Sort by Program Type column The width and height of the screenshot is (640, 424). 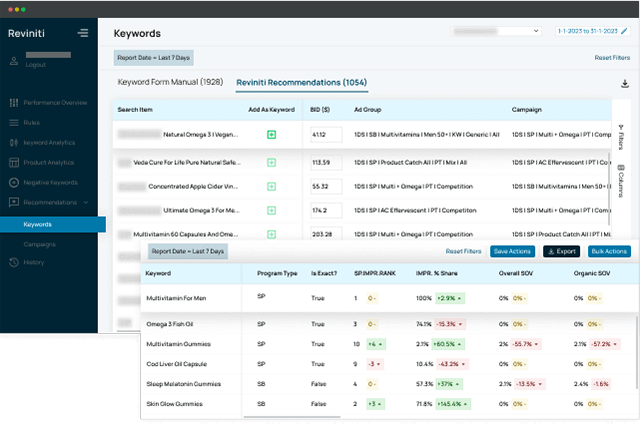[x=277, y=273]
